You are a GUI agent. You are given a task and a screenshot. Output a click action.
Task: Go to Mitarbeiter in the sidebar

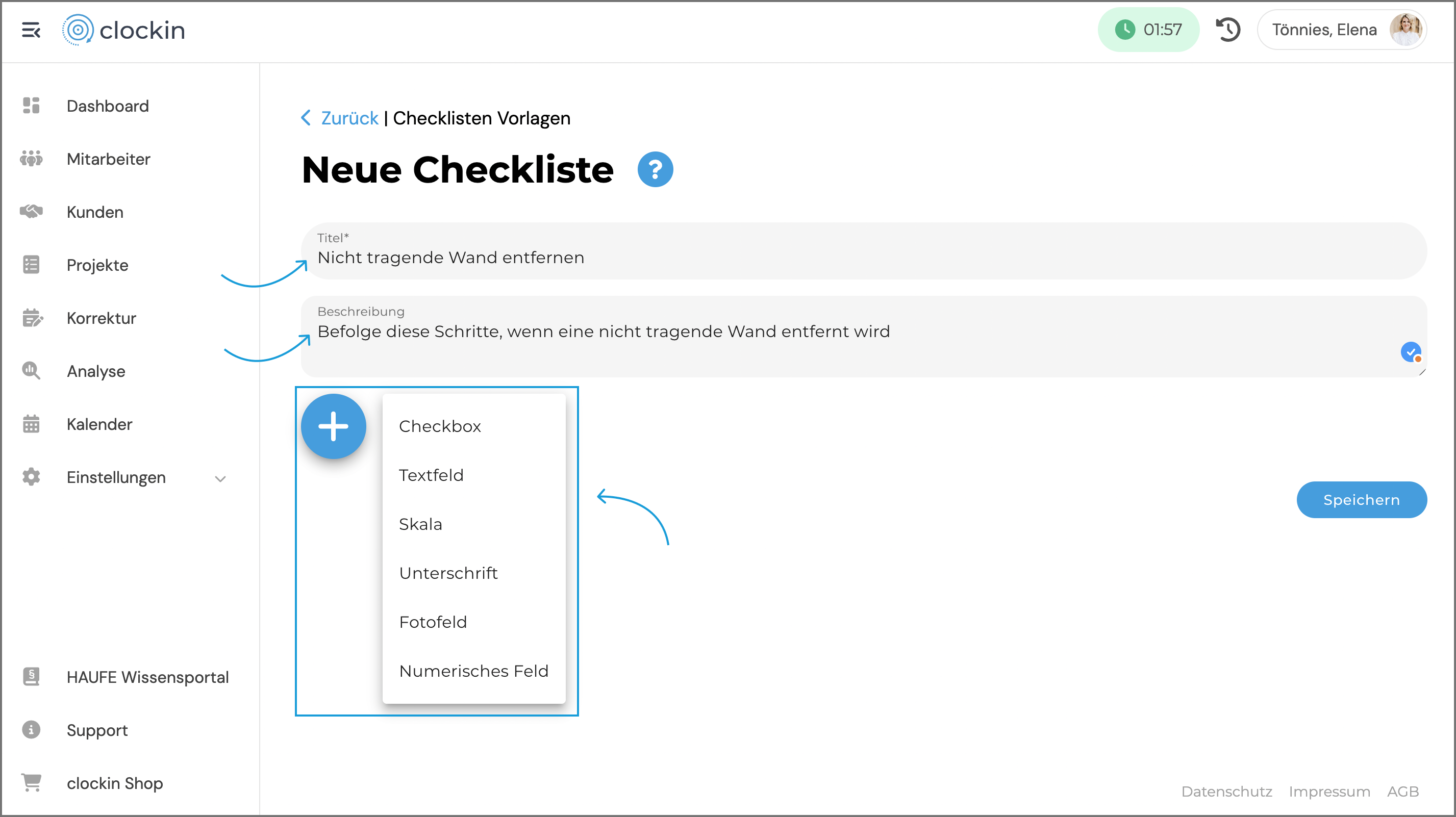108,159
